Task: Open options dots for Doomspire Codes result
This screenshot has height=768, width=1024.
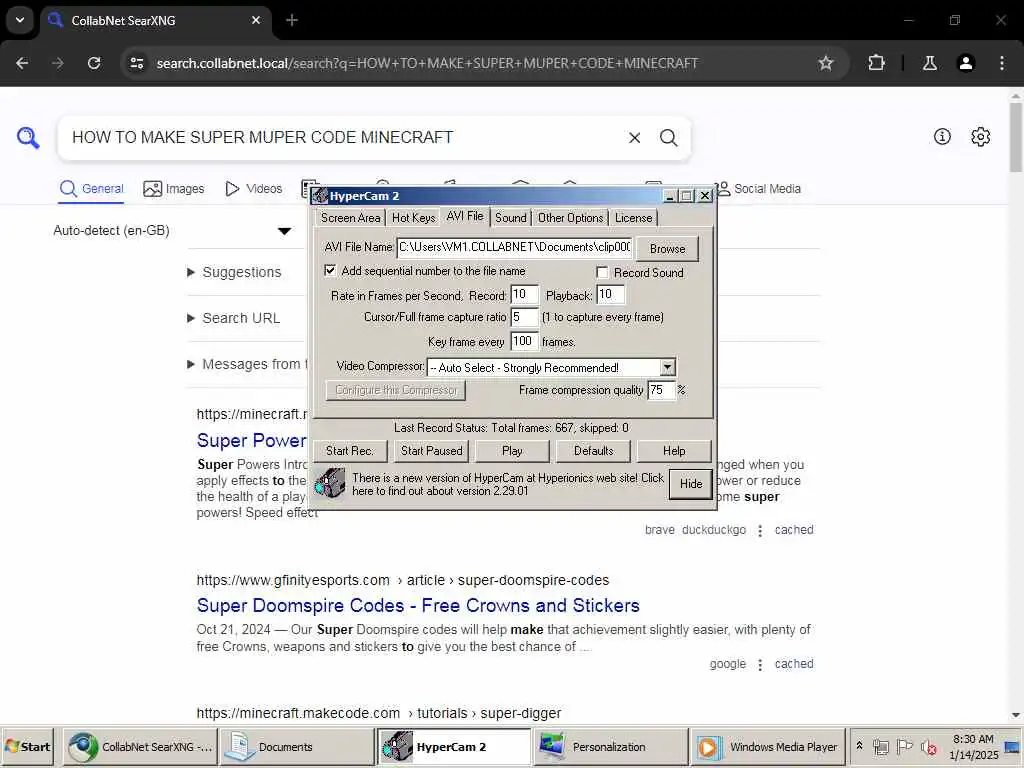Action: (760, 664)
